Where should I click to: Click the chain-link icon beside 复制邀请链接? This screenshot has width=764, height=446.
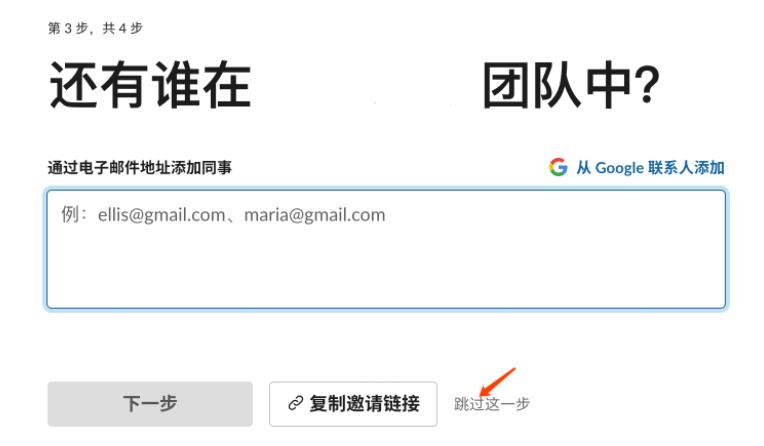click(295, 404)
